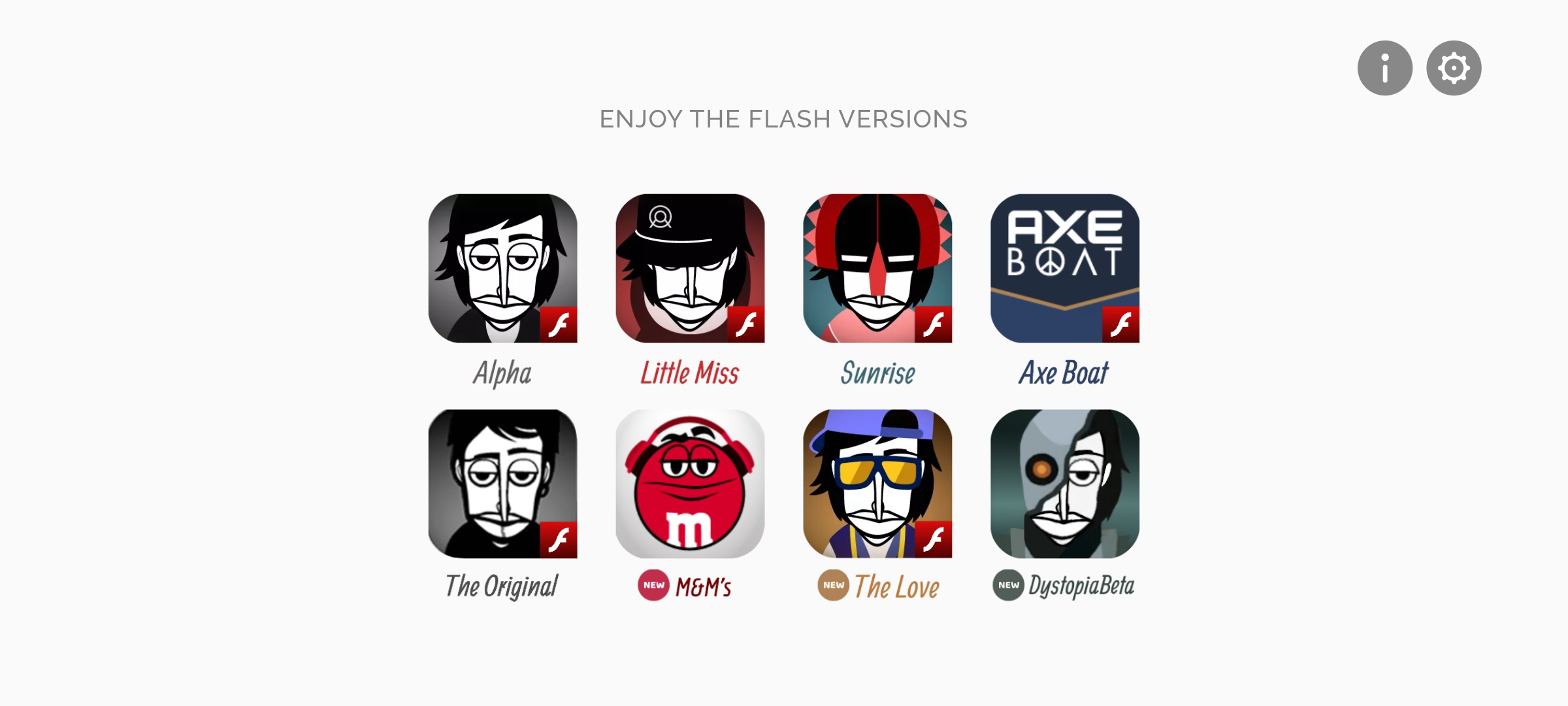Click the Axe Boat text label
Image resolution: width=1568 pixels, height=706 pixels.
[1064, 373]
